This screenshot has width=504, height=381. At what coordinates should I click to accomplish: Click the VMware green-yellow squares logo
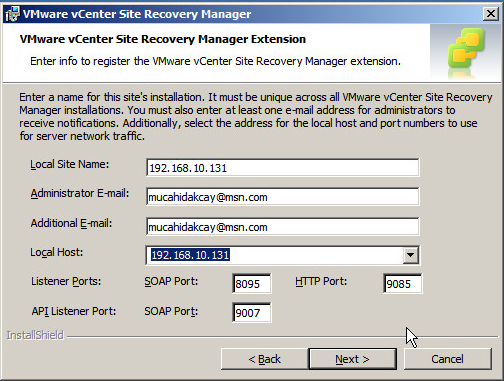pyautogui.click(x=466, y=49)
